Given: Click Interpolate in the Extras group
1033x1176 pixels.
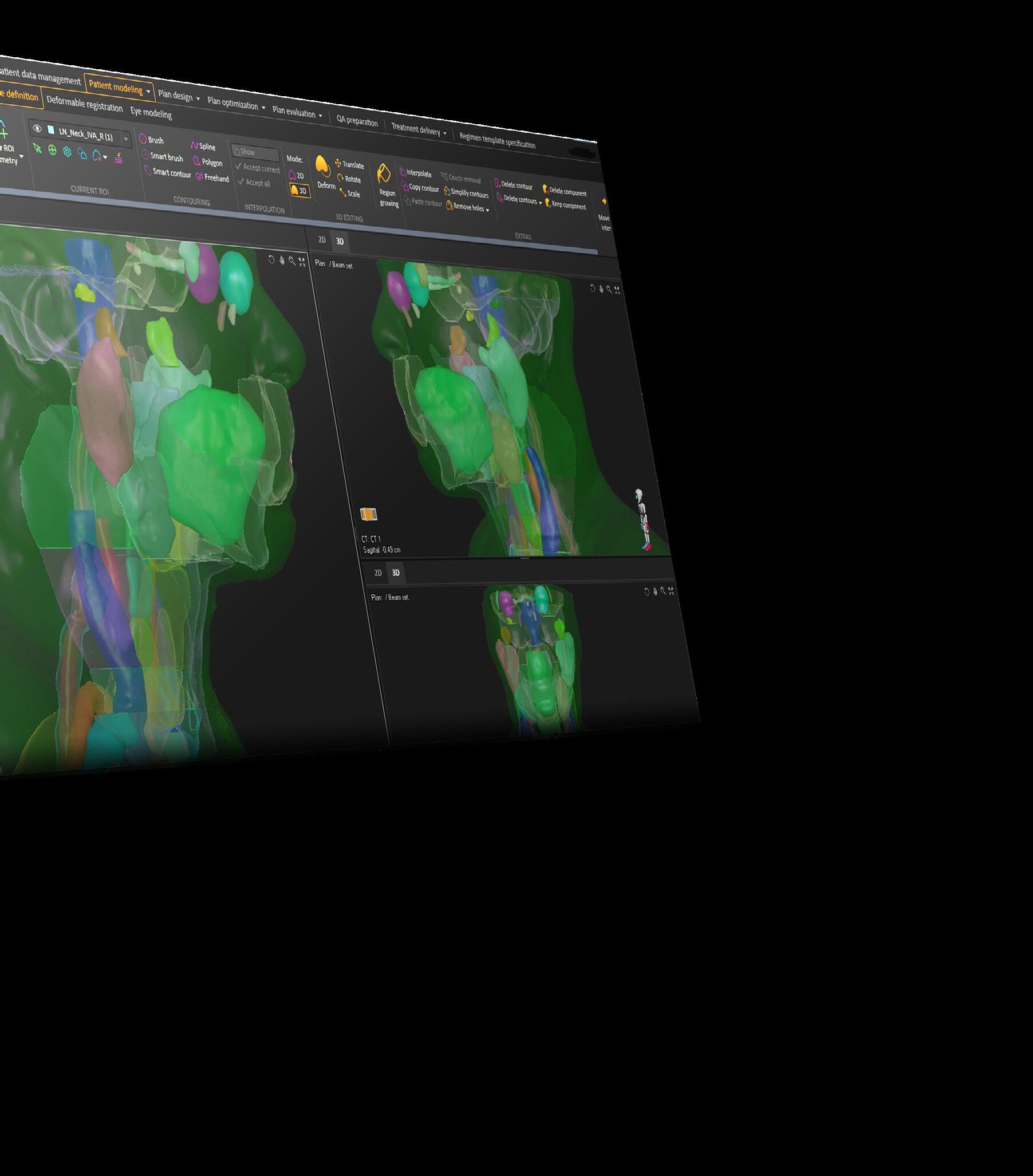Looking at the screenshot, I should point(416,173).
